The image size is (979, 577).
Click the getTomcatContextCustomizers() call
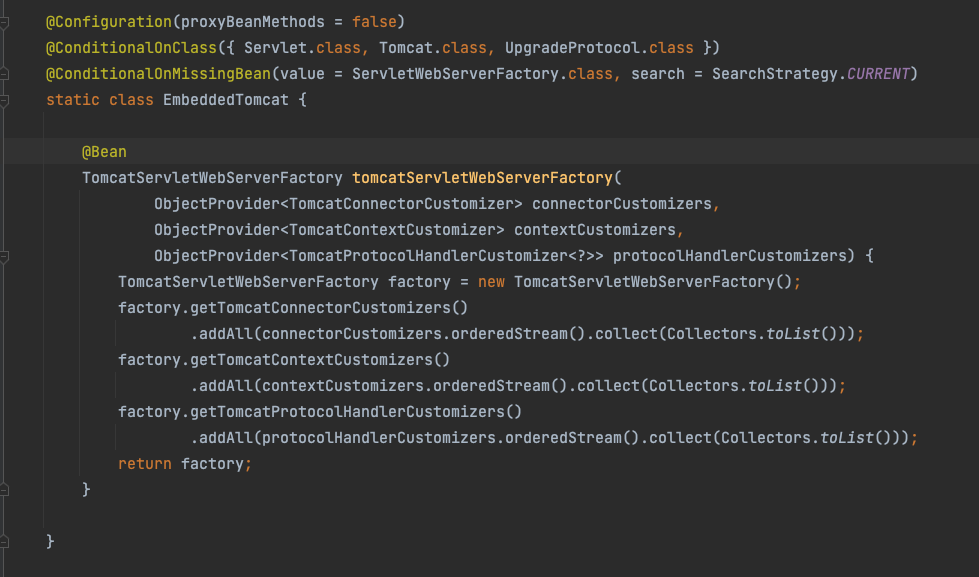click(320, 360)
